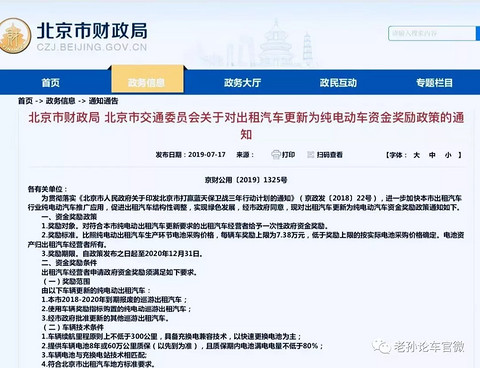This screenshot has width=480, height=368.
Task: Open the 专题栏目 navigation tab
Action: click(434, 82)
